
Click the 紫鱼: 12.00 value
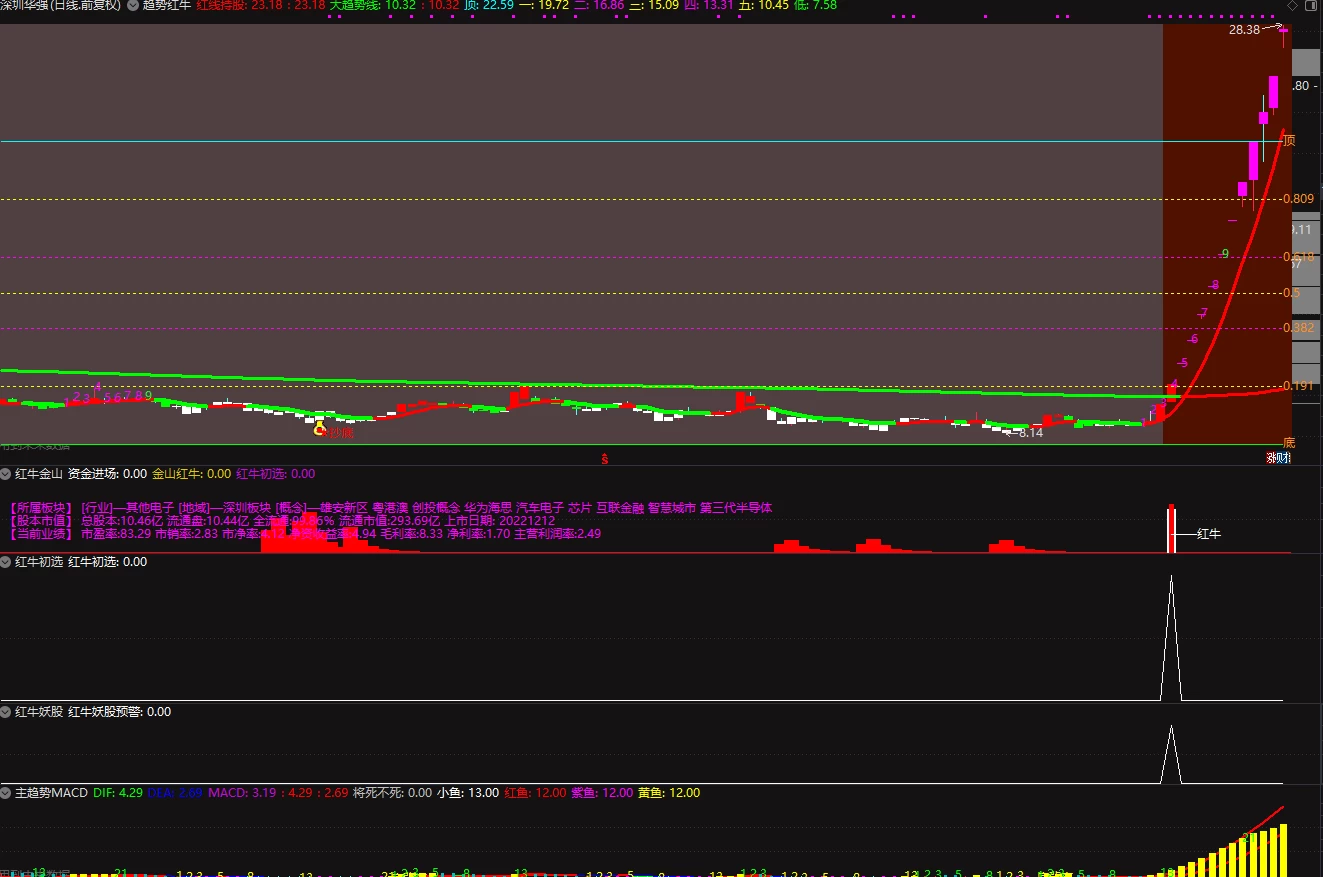[x=602, y=793]
